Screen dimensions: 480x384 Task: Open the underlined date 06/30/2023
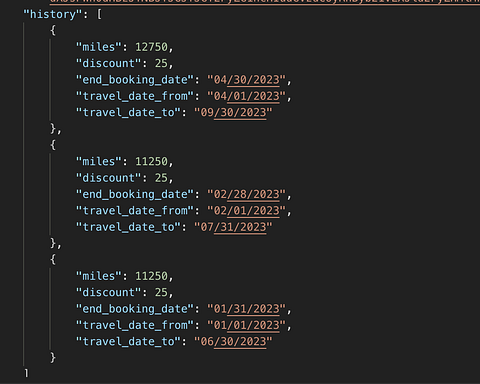233,342
